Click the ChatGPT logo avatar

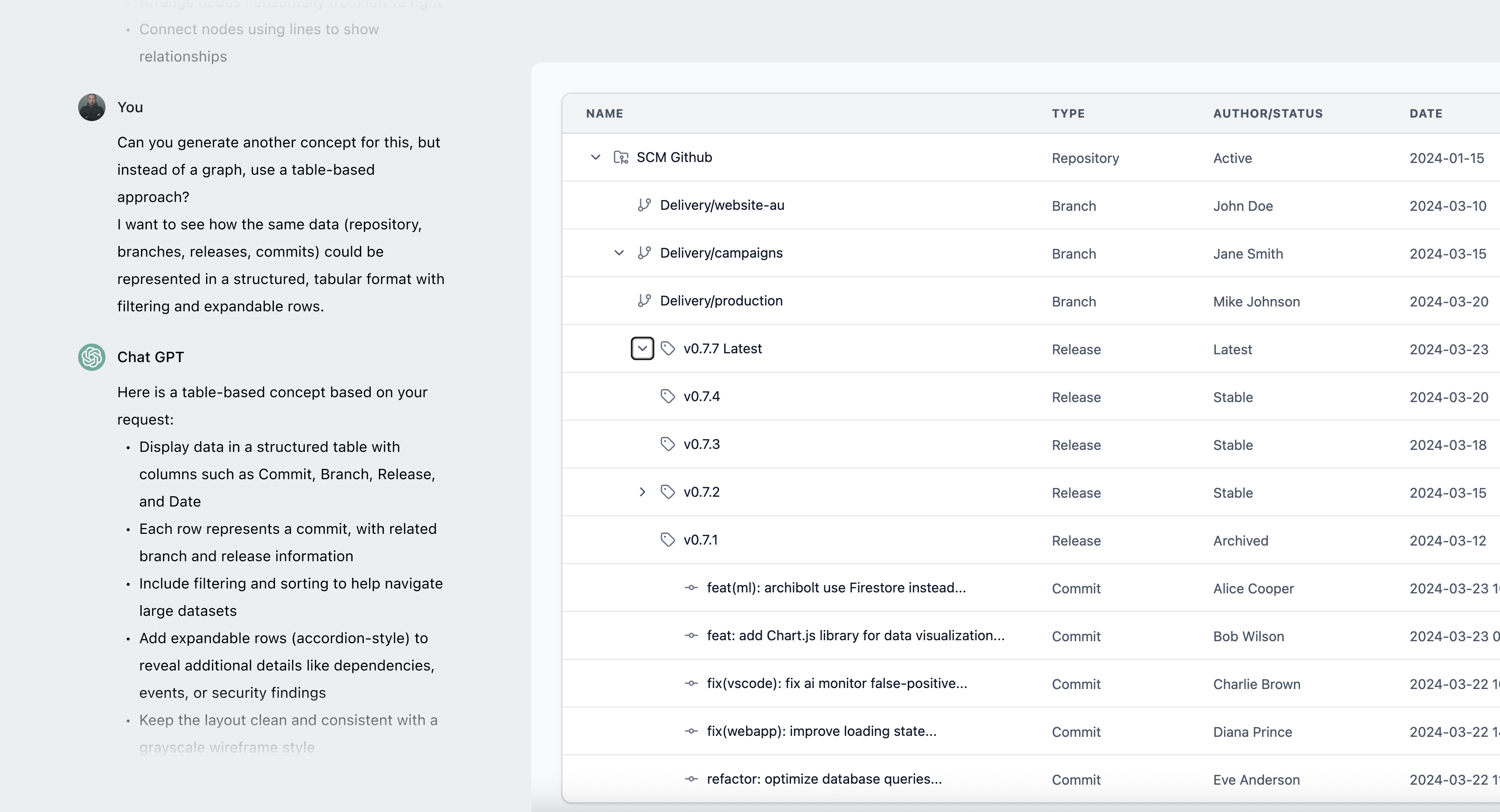tap(91, 357)
